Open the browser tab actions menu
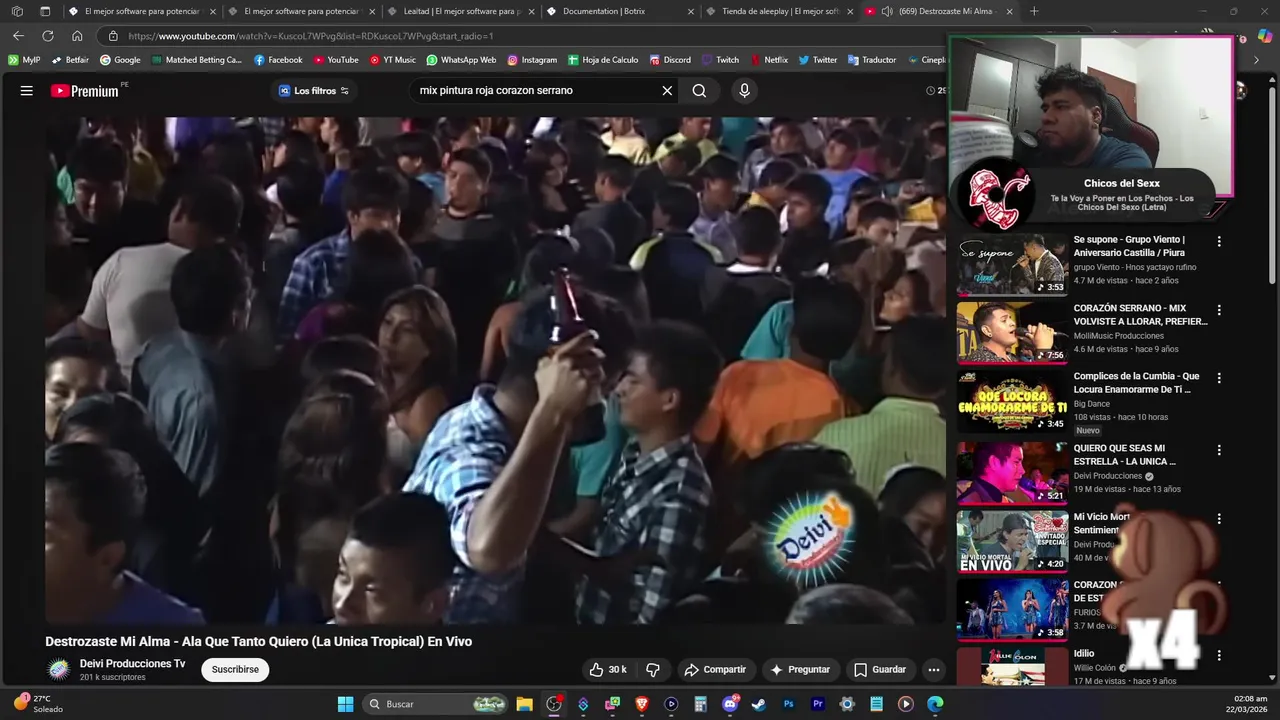Viewport: 1280px width, 720px height. [45, 12]
